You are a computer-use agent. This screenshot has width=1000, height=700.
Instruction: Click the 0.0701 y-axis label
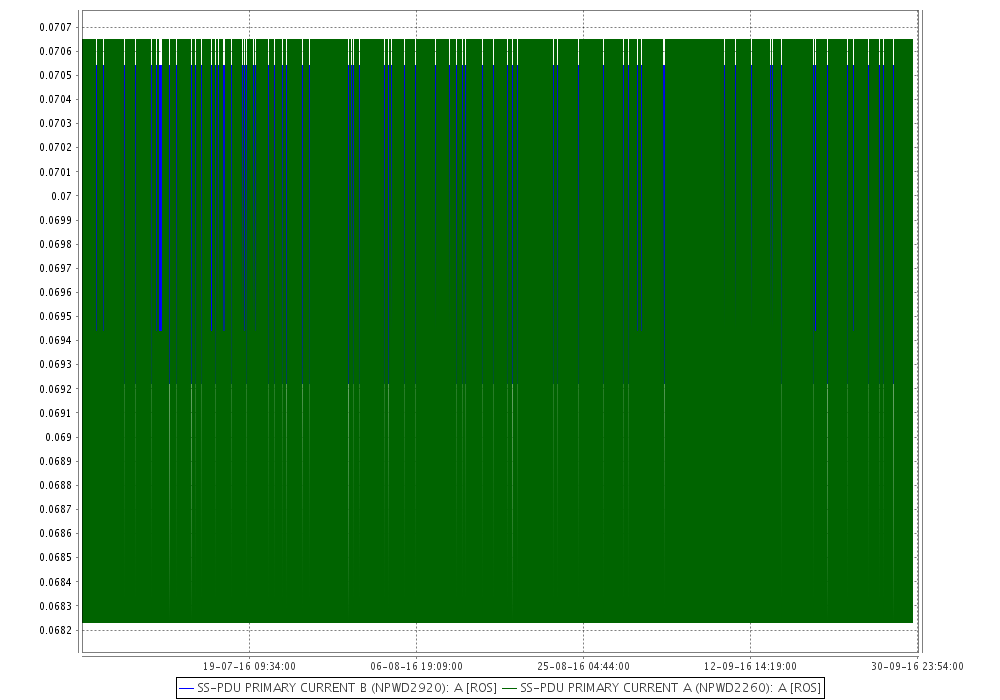[55, 172]
